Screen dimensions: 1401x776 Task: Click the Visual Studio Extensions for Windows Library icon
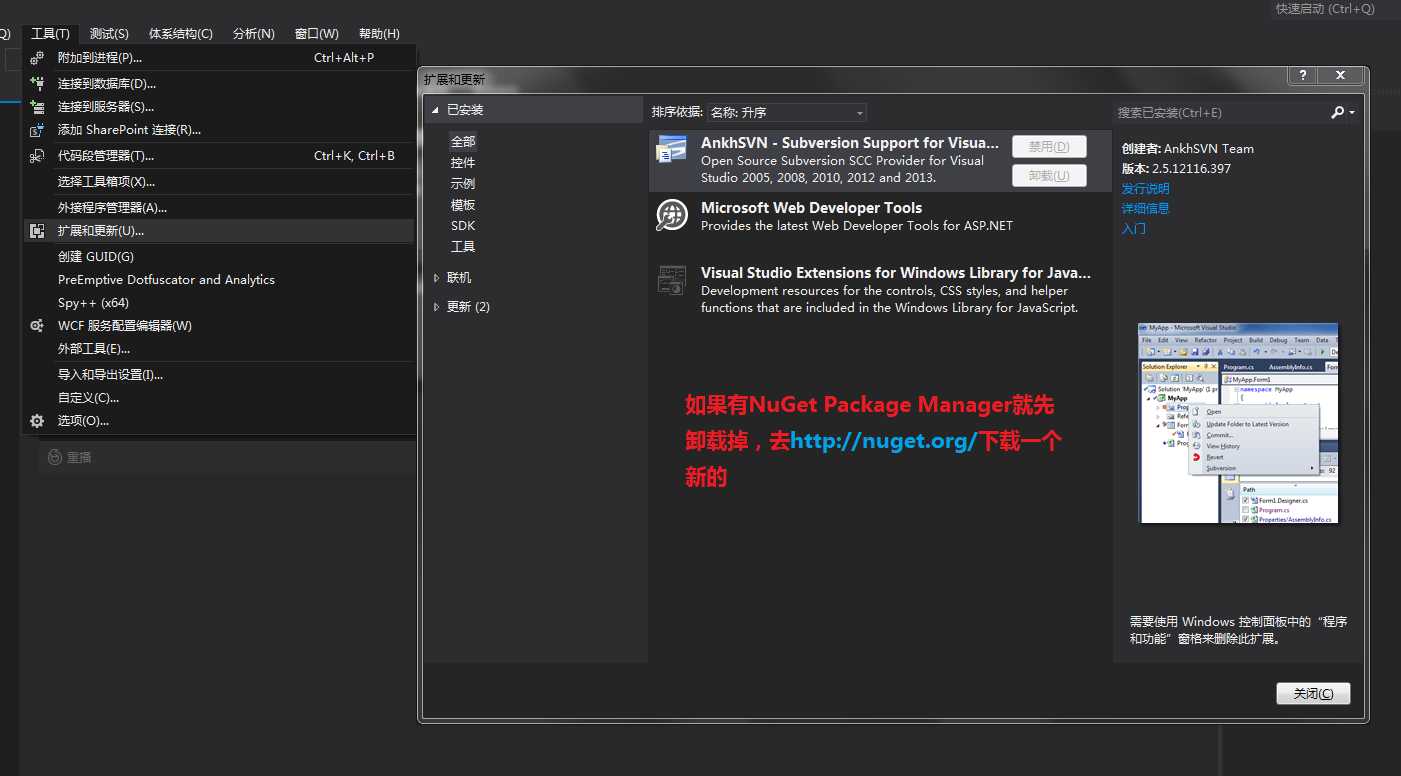[671, 280]
